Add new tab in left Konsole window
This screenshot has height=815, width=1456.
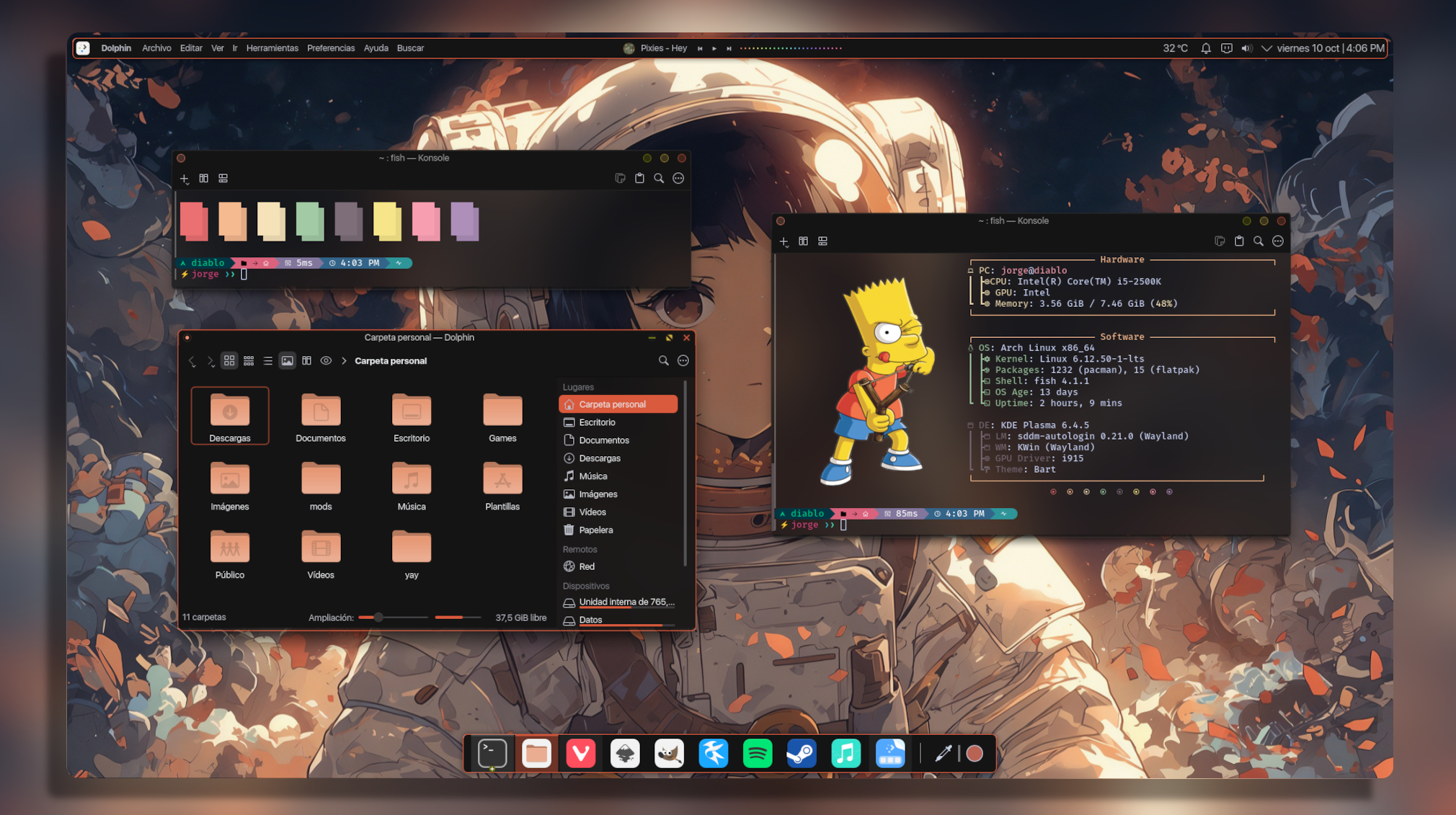point(185,179)
